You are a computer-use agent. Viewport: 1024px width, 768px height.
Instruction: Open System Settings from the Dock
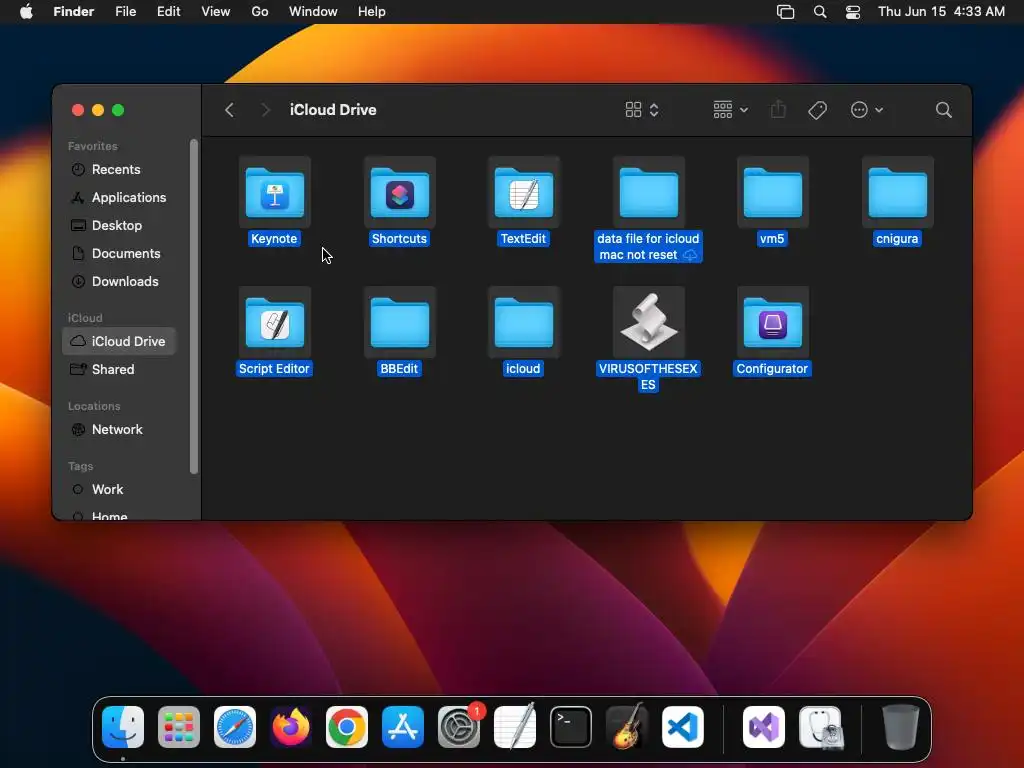tap(459, 727)
